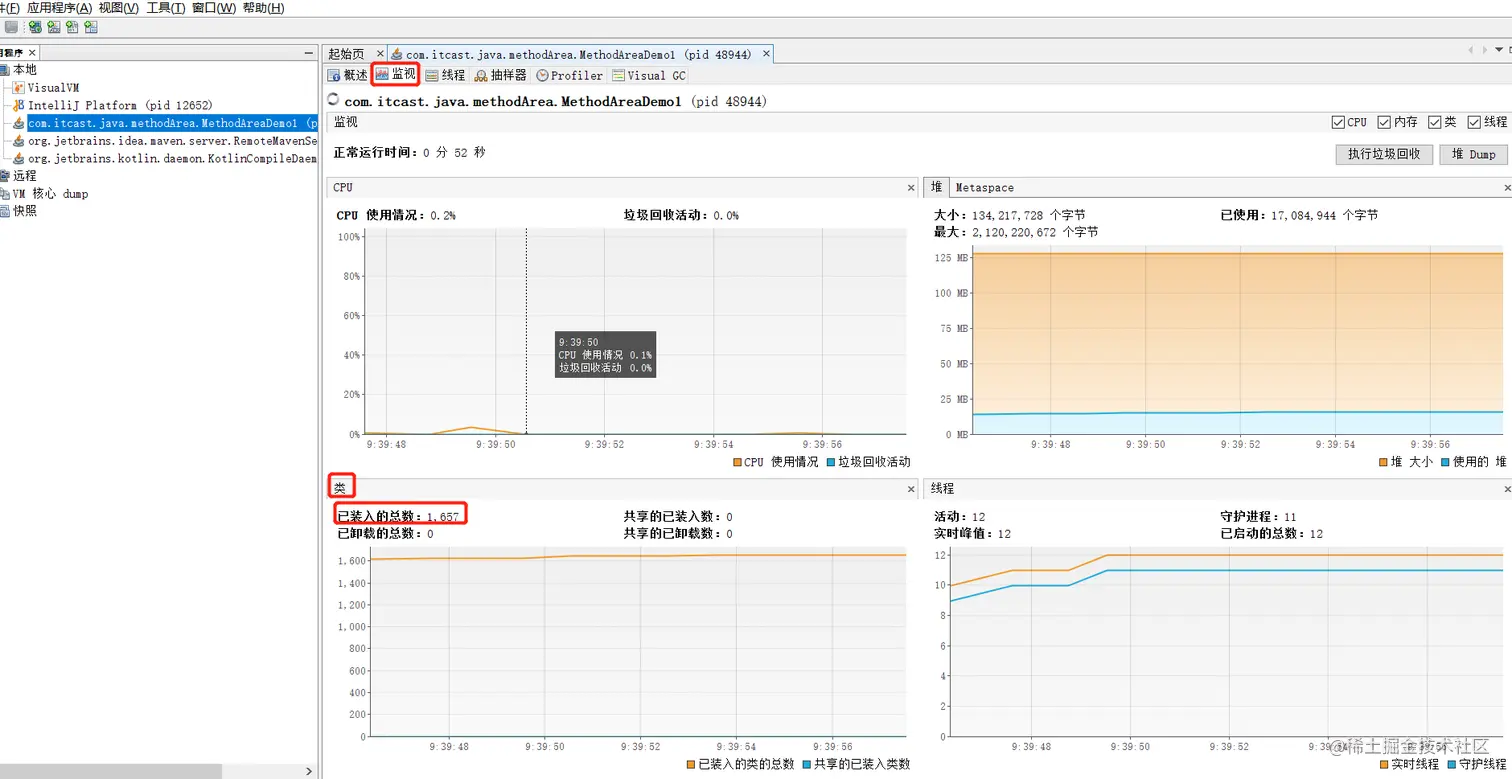Toggle the CPU checkbox
1512x779 pixels.
(1338, 122)
